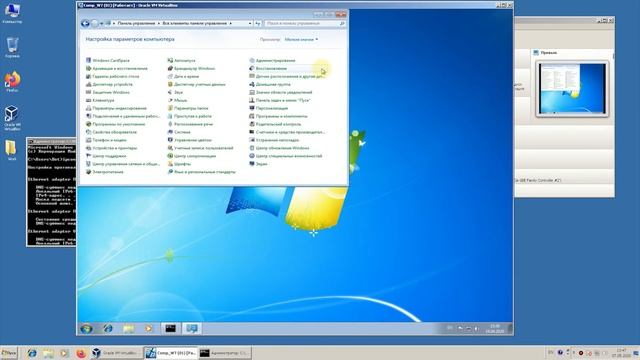Open Персонализация (Personalization)
Viewport: 640px width, 360px height.
tap(269, 108)
